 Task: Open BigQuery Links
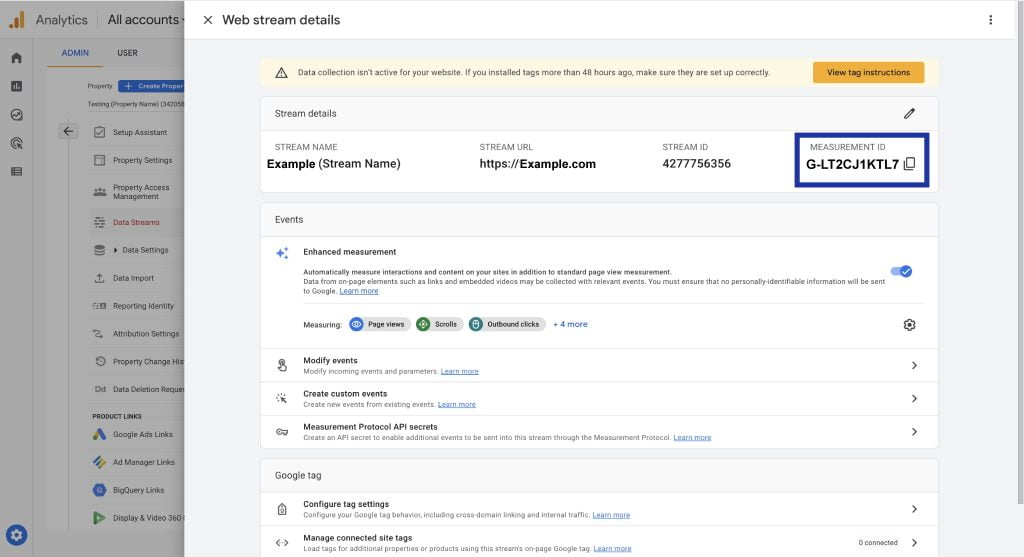[138, 490]
